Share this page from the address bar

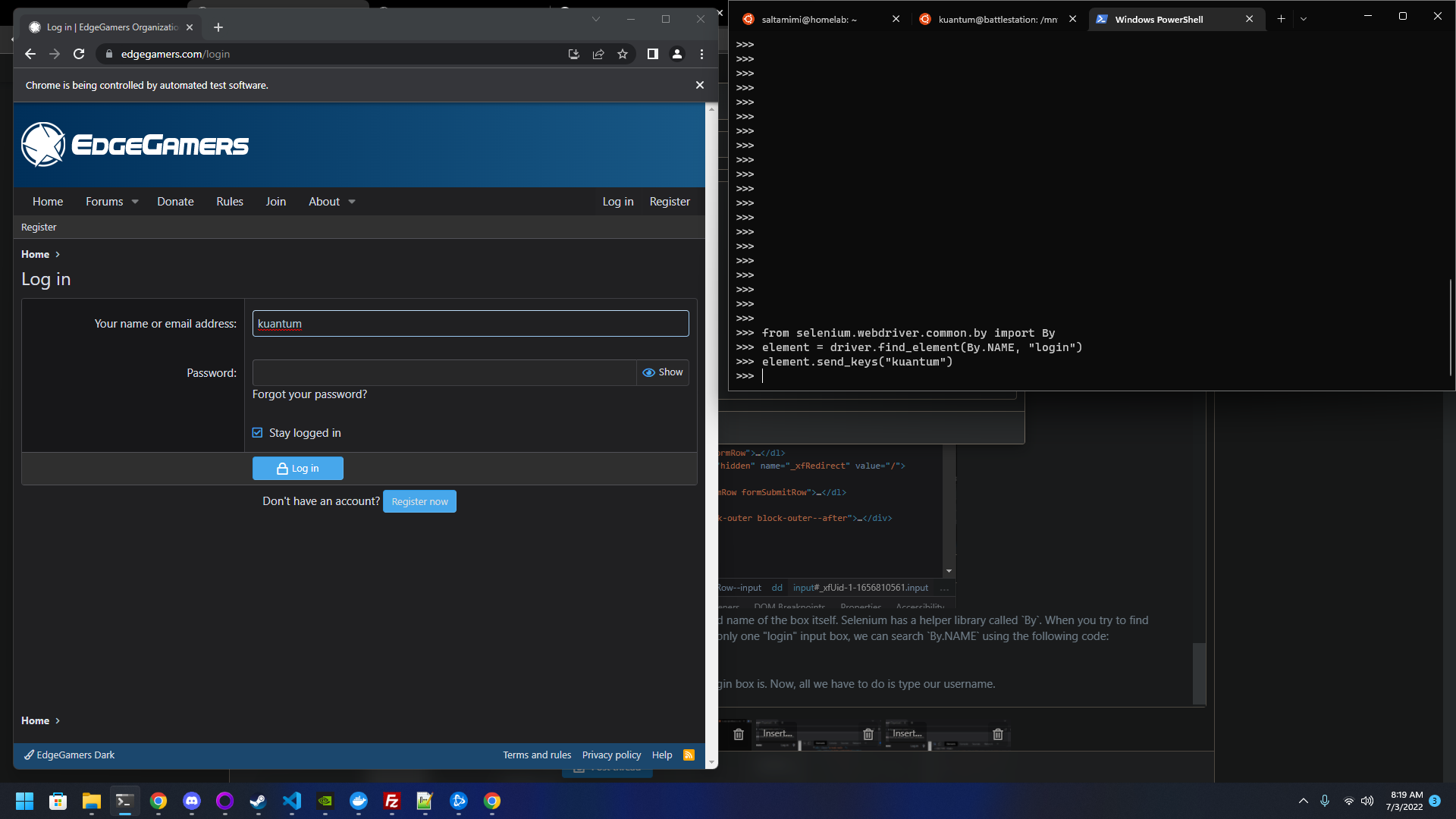(x=598, y=54)
